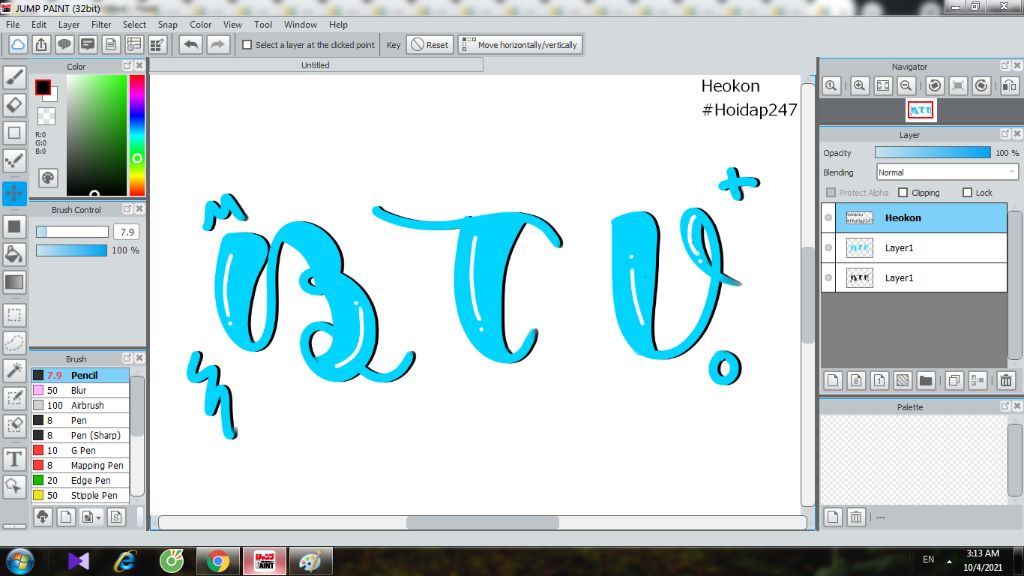Screen dimensions: 1024x576
Task: Toggle the Protect Alpha checkbox
Action: [831, 193]
